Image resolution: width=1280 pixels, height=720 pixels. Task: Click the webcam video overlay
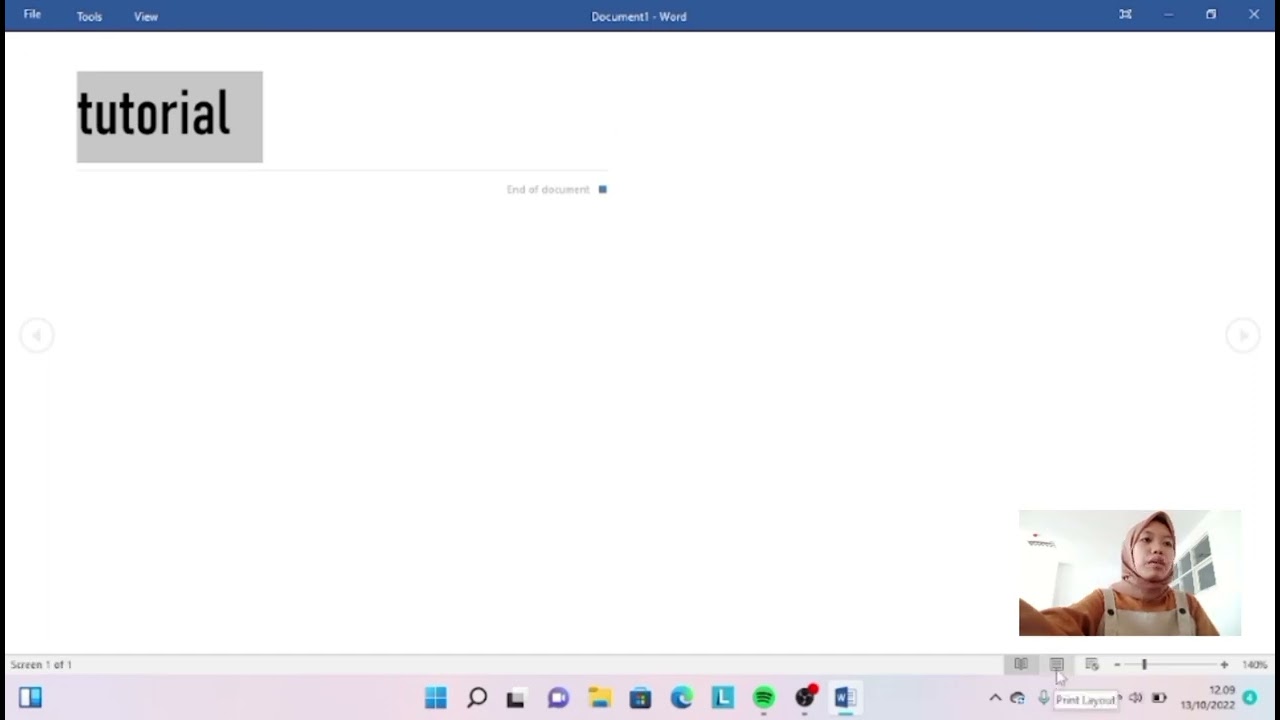(1130, 573)
